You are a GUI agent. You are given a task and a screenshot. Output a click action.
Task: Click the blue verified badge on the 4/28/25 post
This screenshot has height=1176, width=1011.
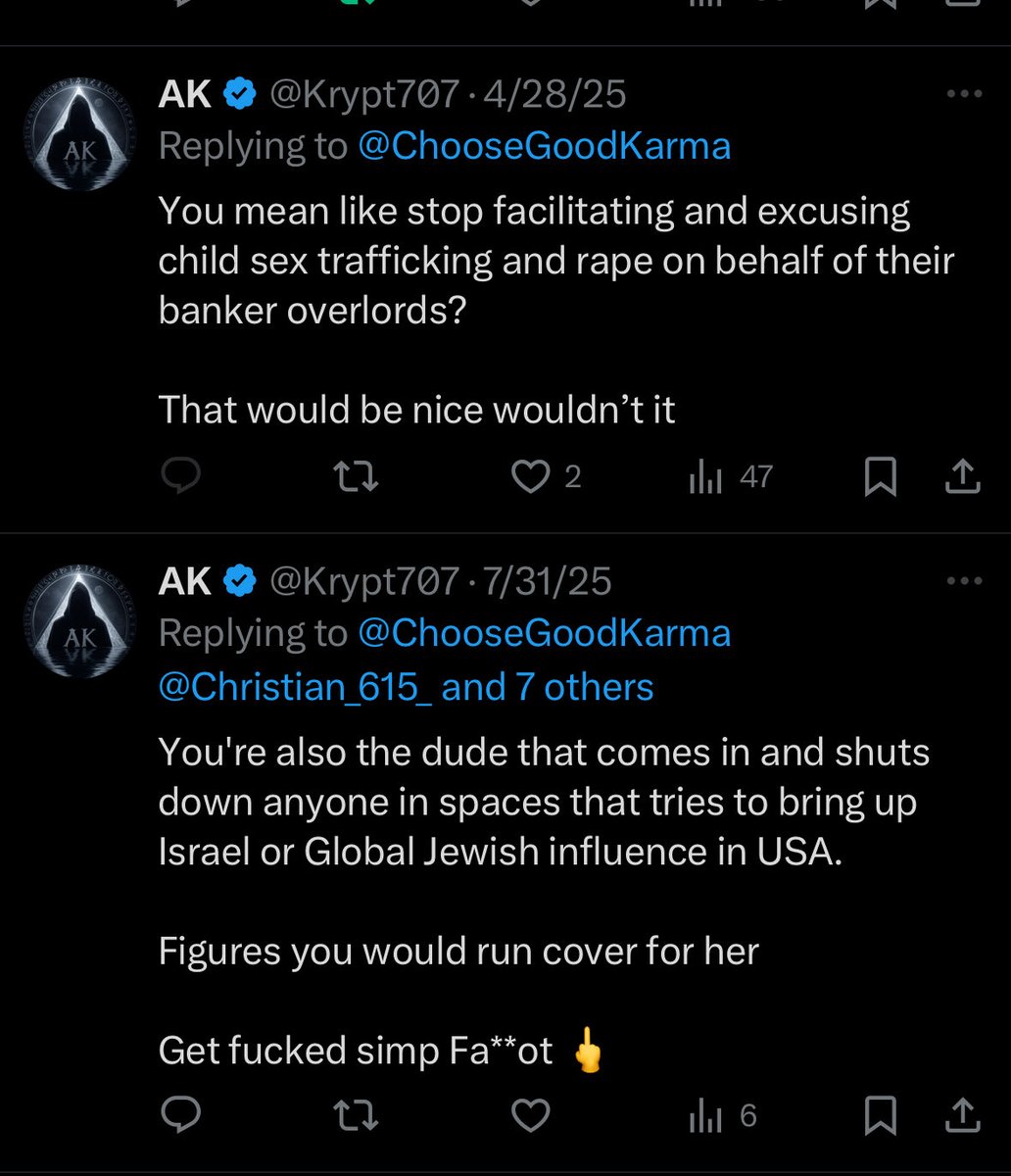[241, 95]
